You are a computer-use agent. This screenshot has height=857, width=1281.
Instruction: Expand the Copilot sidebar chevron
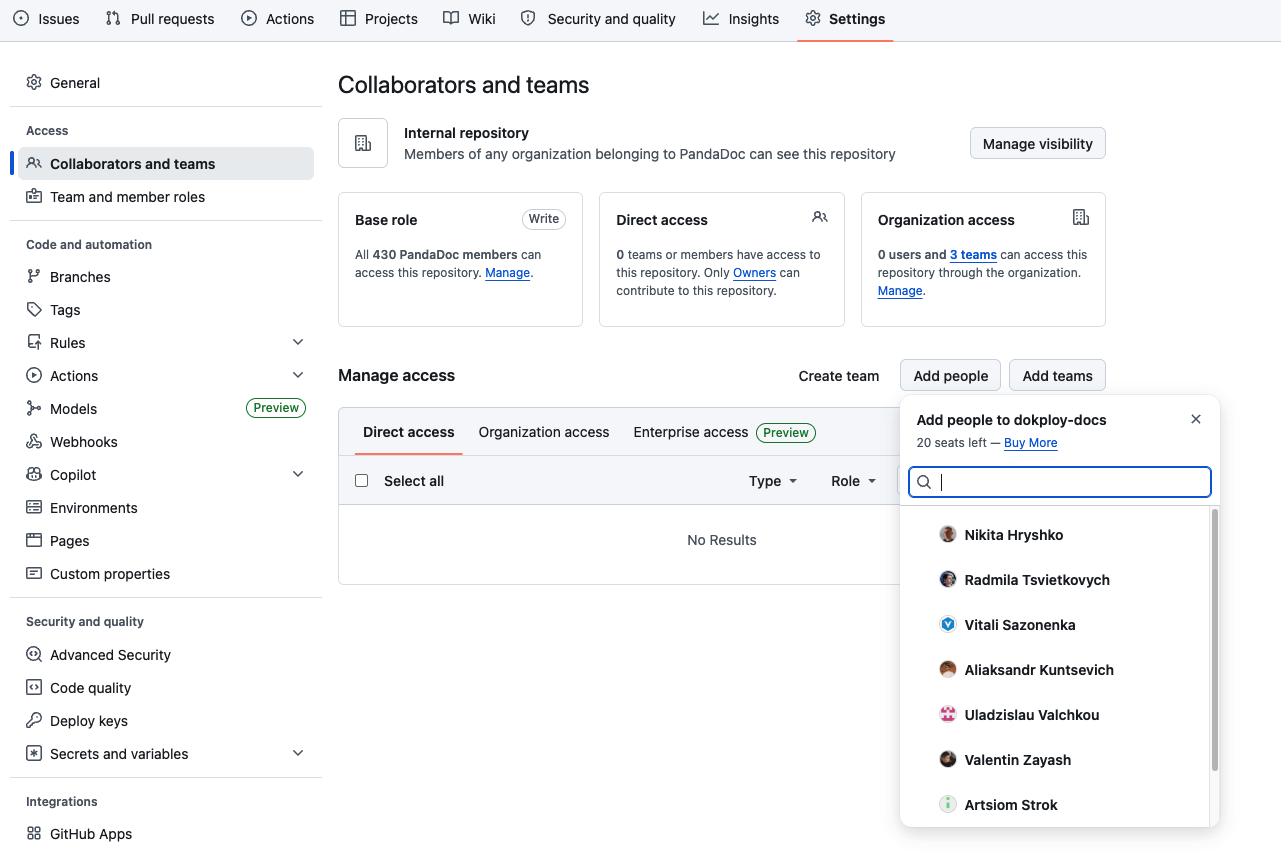(298, 475)
